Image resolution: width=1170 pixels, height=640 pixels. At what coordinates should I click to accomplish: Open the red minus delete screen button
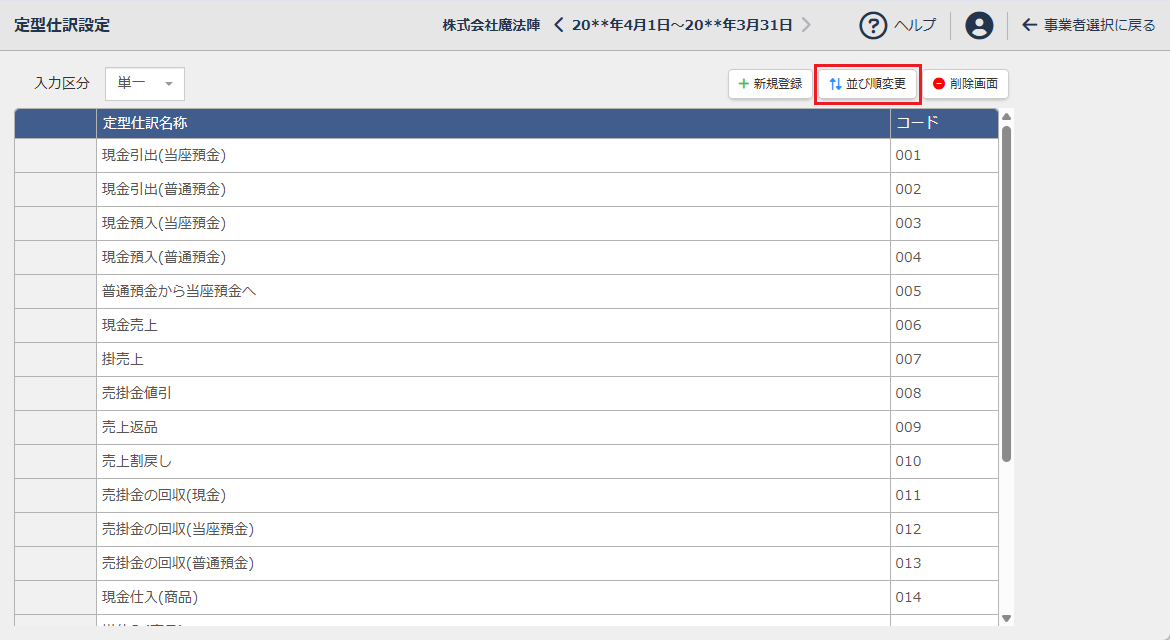pos(965,84)
